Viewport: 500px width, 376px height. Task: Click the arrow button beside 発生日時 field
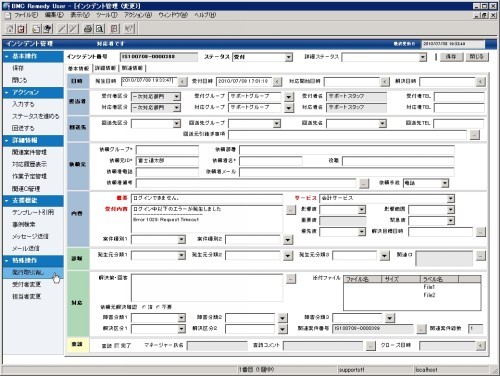pyautogui.click(x=182, y=81)
